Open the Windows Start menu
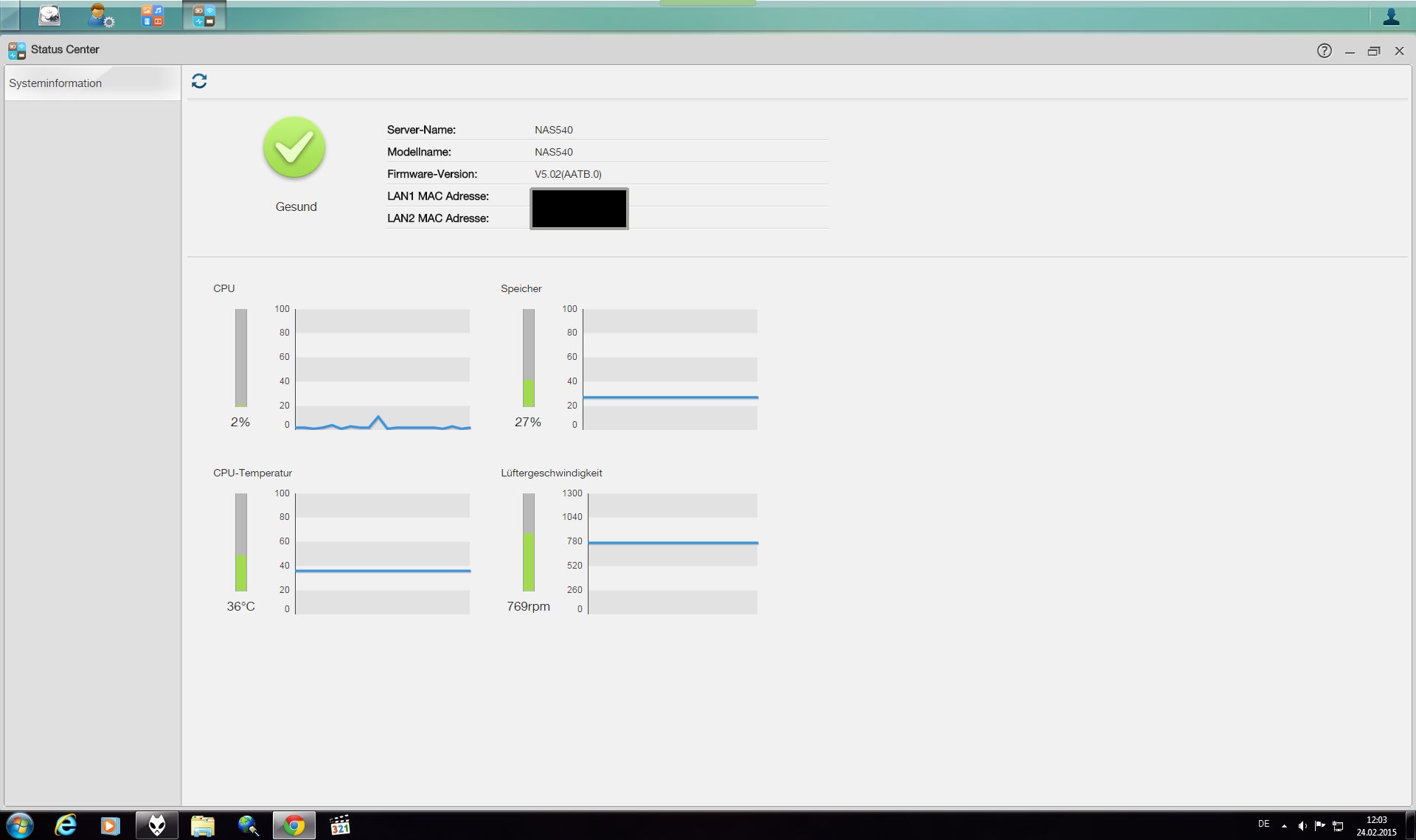The width and height of the screenshot is (1416, 840). click(x=20, y=825)
